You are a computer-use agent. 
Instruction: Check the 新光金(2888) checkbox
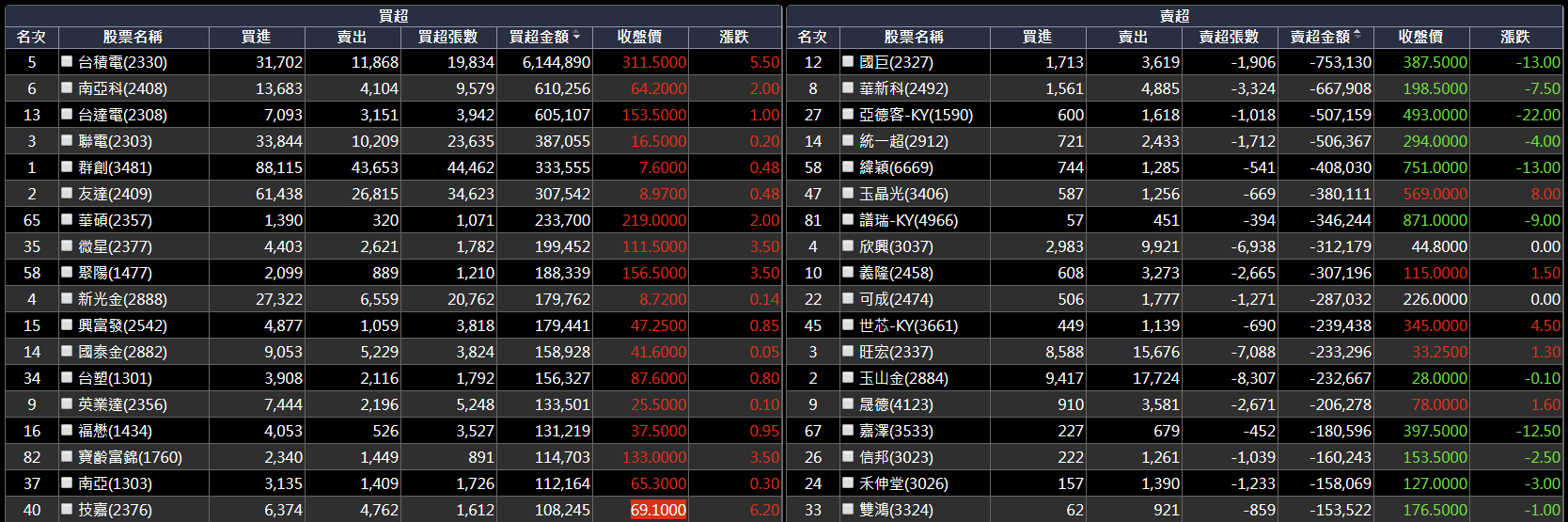click(x=67, y=298)
